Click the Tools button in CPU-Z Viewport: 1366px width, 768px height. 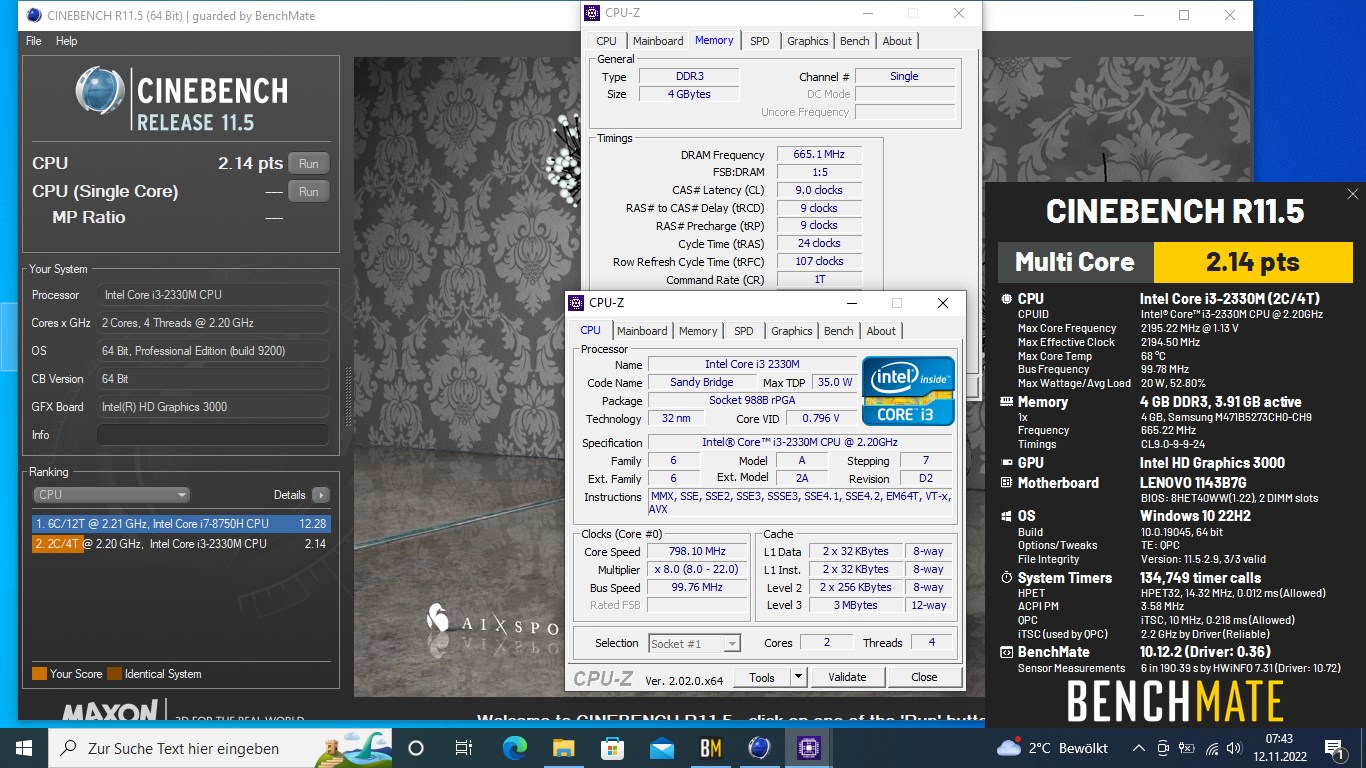click(762, 677)
